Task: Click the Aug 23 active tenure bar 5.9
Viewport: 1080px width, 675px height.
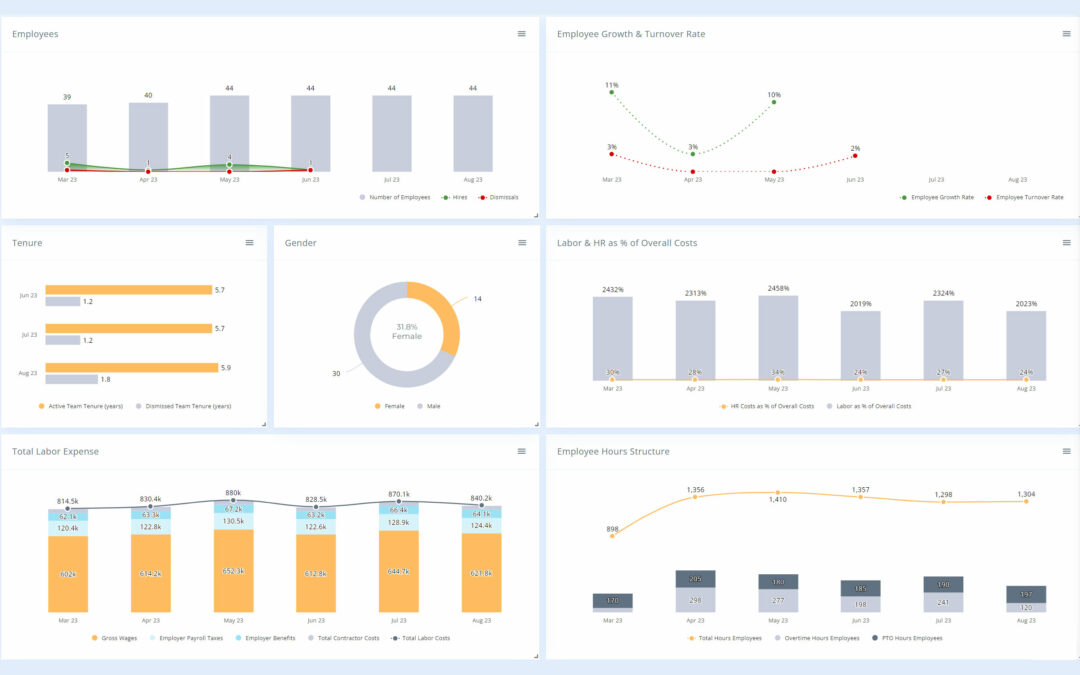Action: (132, 368)
